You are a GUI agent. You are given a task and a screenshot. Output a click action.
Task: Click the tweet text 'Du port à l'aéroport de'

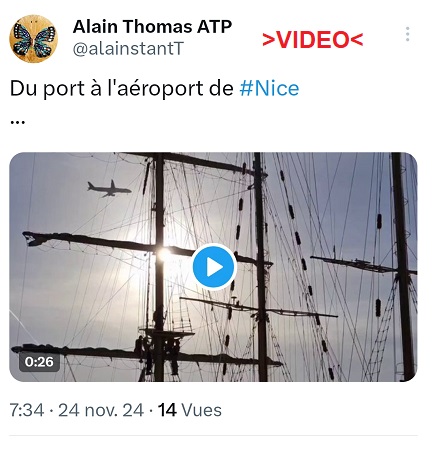122,88
